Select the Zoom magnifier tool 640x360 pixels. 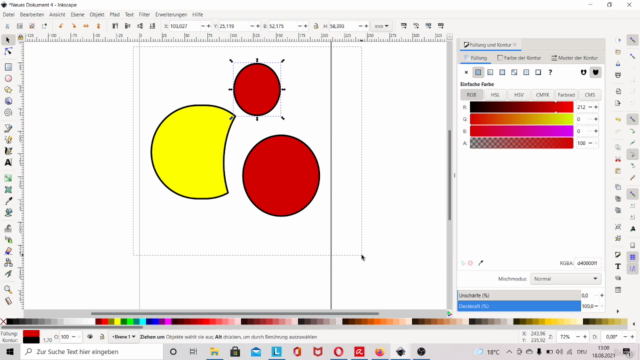(x=8, y=289)
